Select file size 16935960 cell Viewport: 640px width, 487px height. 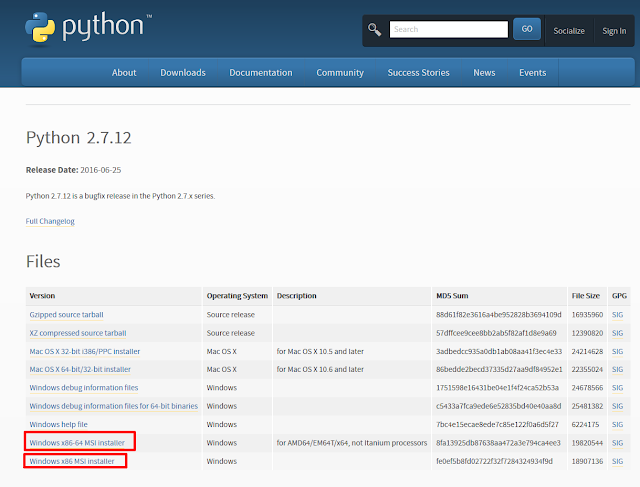tap(587, 315)
